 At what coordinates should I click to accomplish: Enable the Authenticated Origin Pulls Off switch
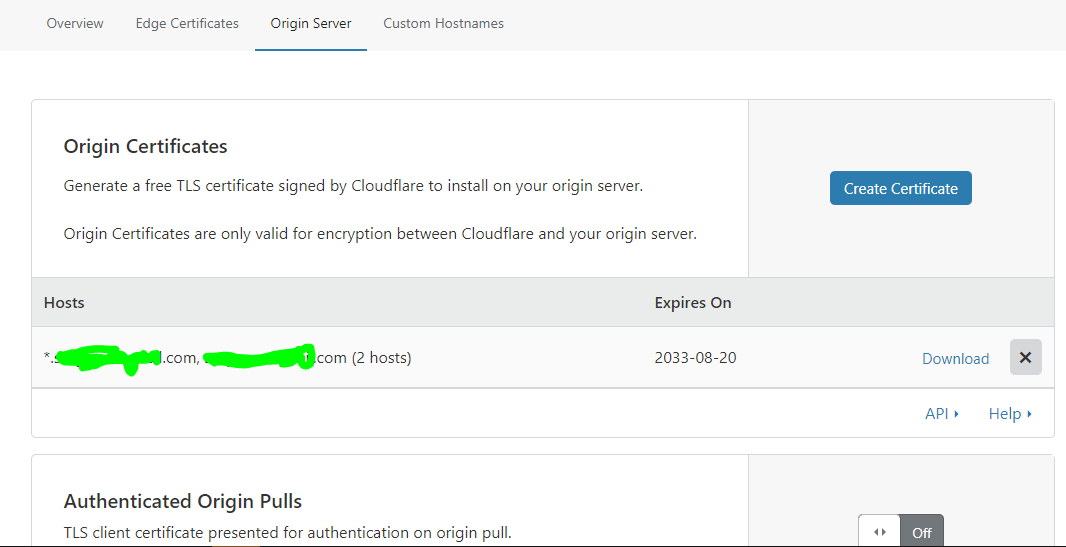901,532
